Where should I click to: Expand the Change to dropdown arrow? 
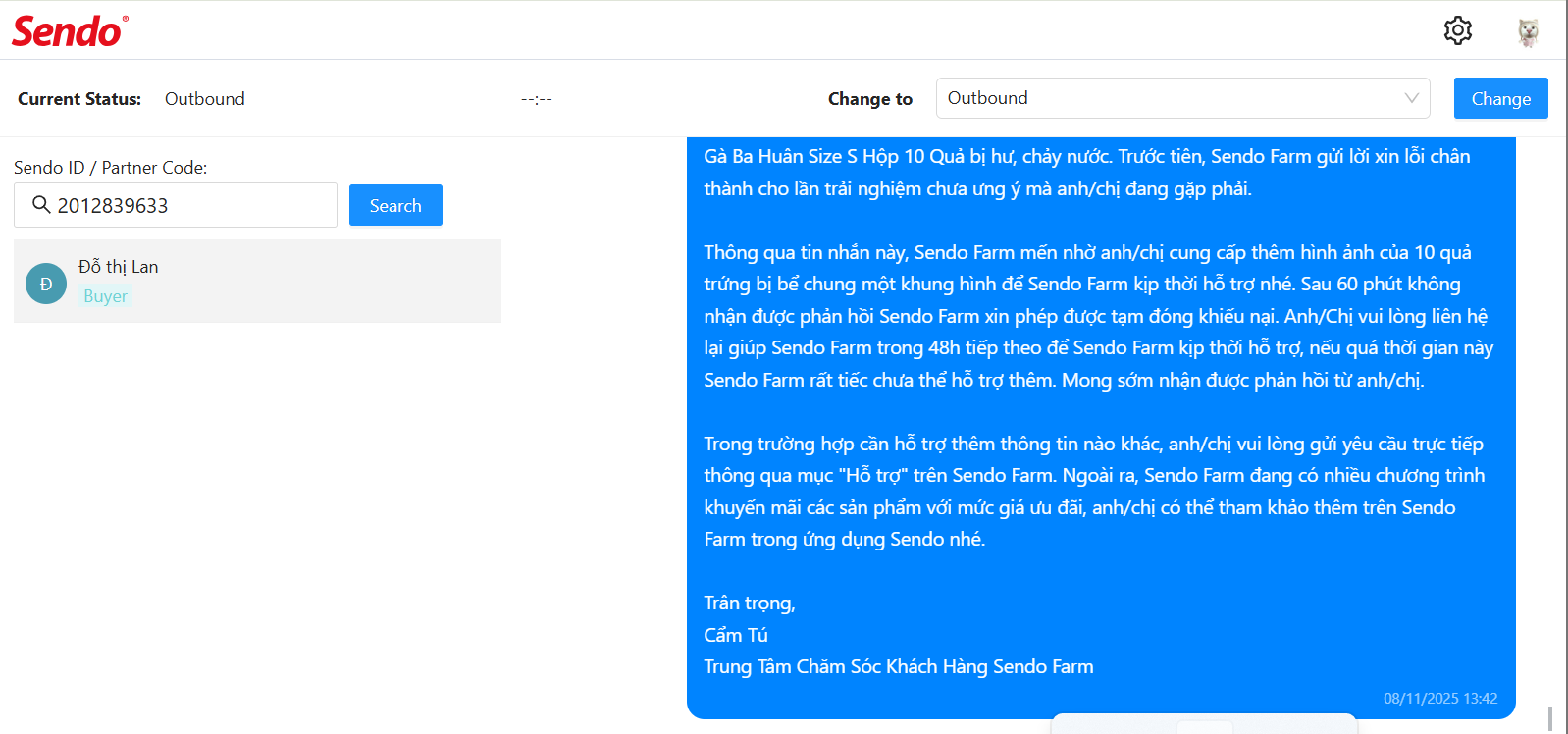click(x=1411, y=98)
